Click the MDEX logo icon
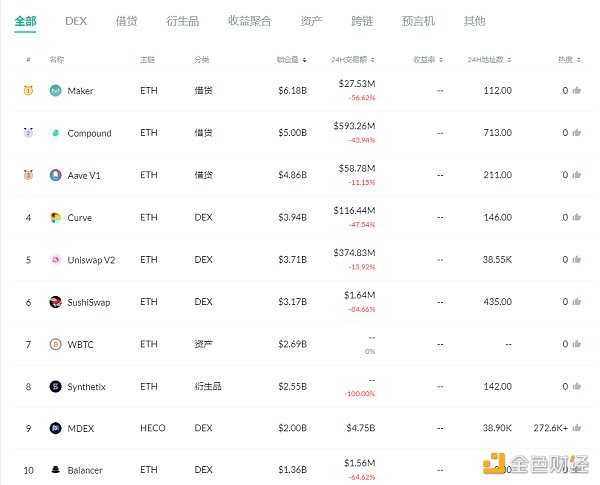Image resolution: width=600 pixels, height=485 pixels. point(56,428)
